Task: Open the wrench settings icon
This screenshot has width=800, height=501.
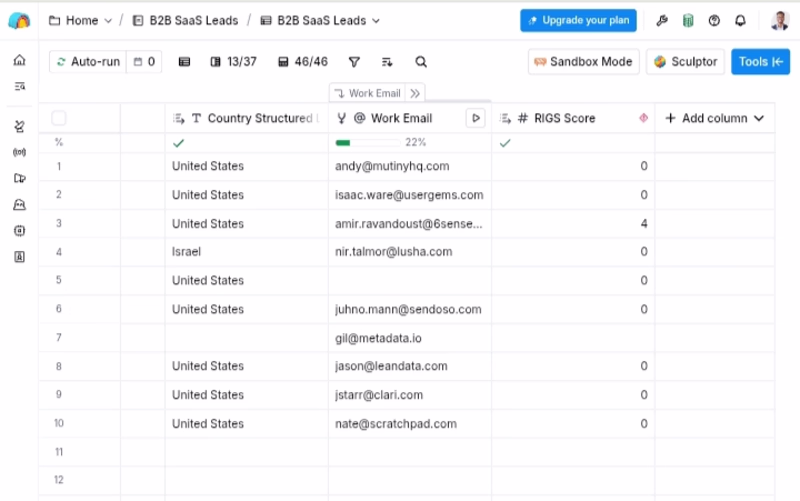Action: [662, 20]
